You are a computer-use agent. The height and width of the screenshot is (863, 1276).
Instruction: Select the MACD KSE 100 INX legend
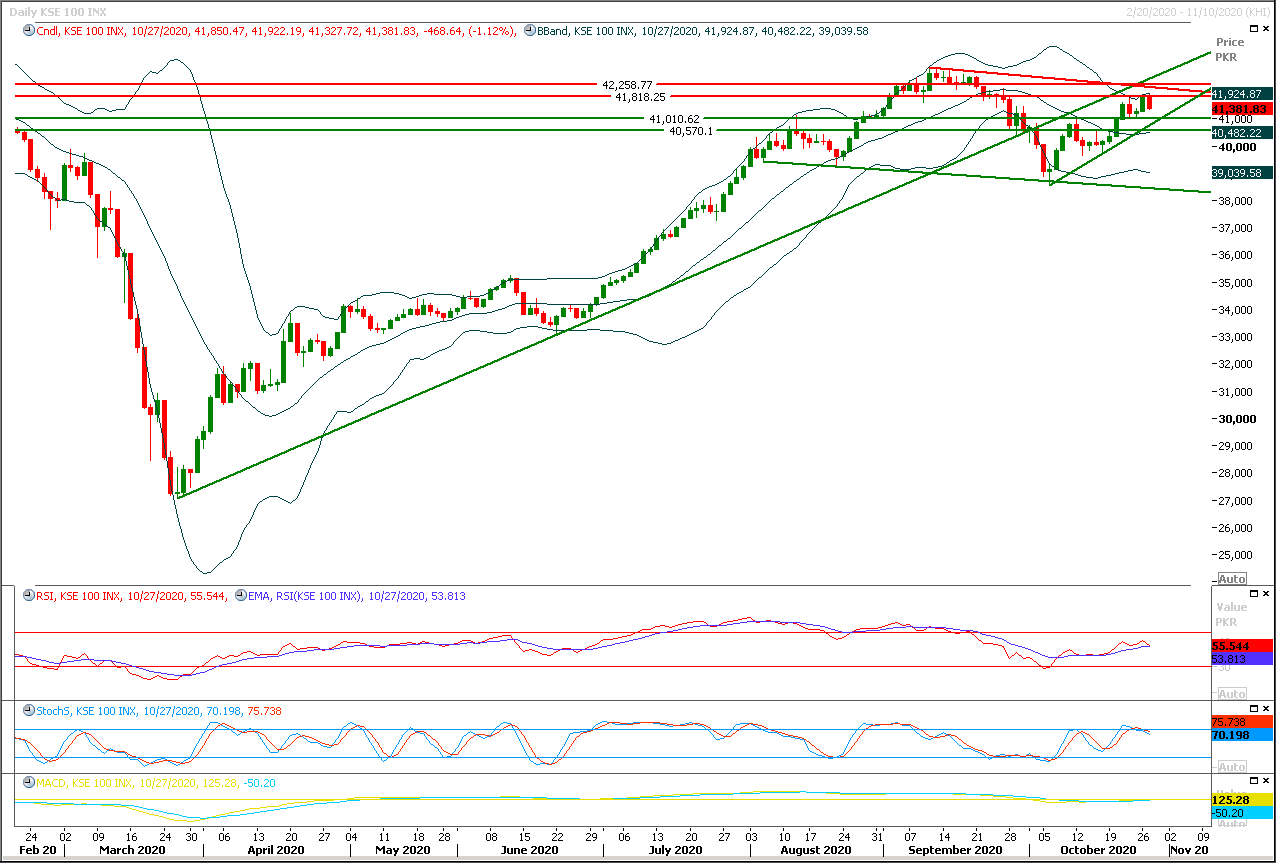click(154, 782)
